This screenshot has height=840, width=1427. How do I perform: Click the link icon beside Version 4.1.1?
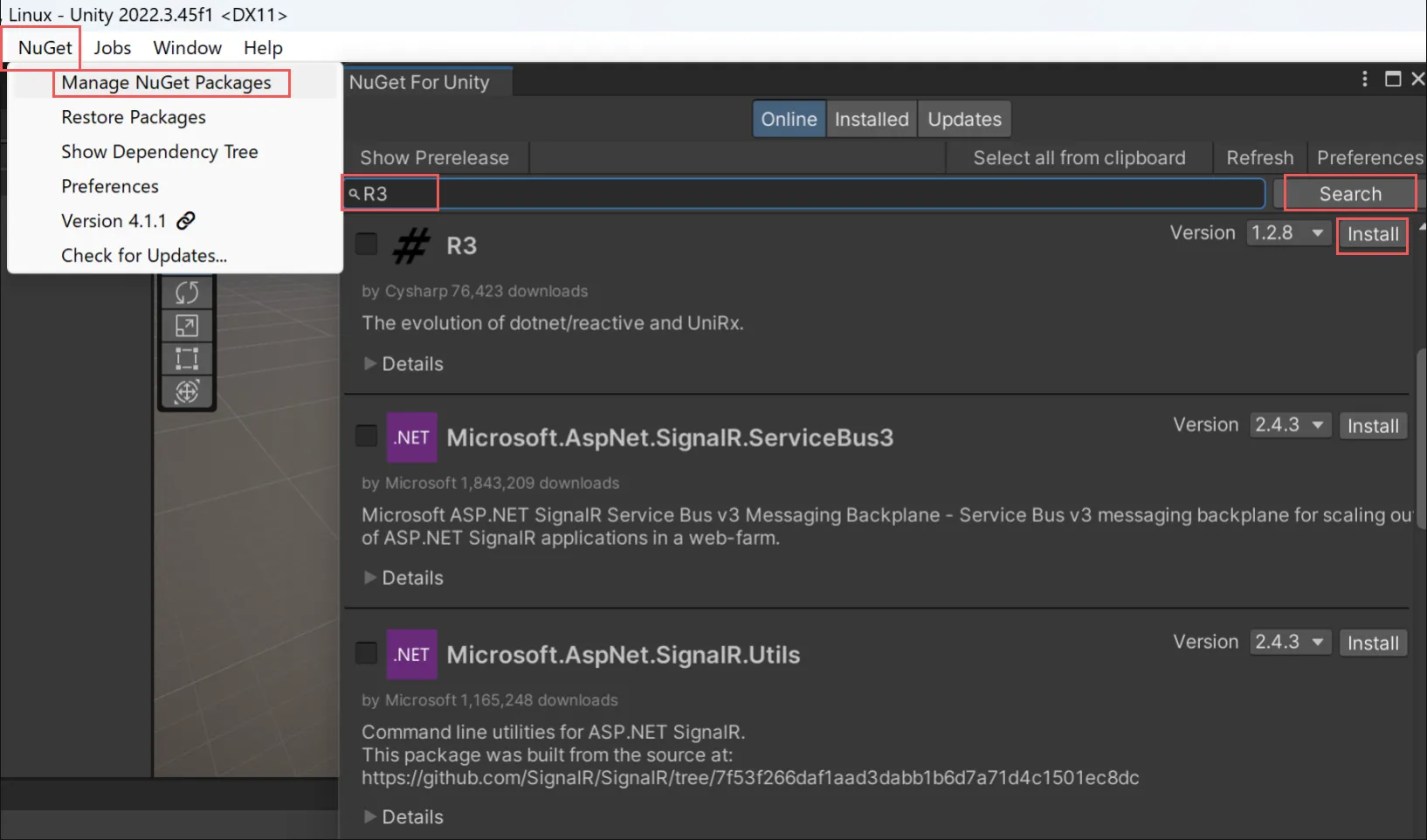186,221
